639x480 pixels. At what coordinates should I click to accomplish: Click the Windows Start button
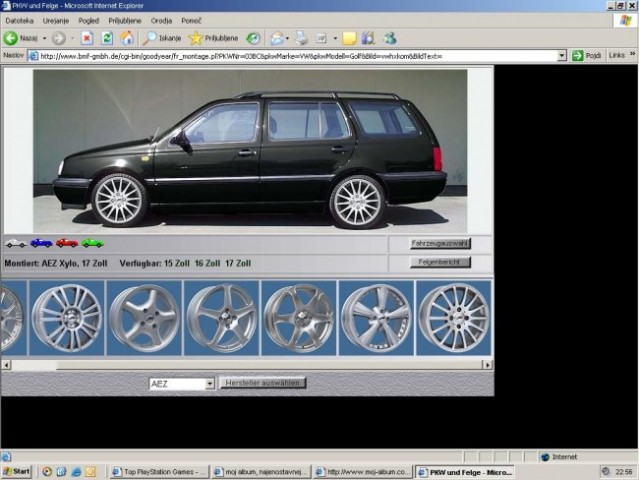[x=17, y=472]
